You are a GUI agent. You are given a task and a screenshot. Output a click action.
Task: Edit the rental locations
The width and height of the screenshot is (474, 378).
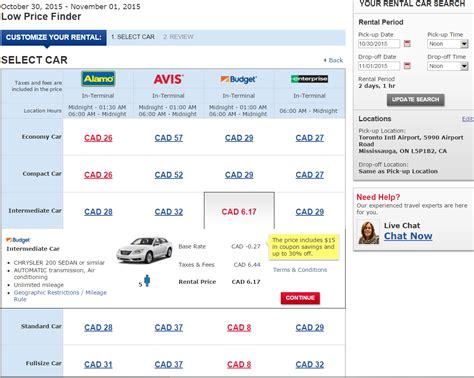(468, 119)
